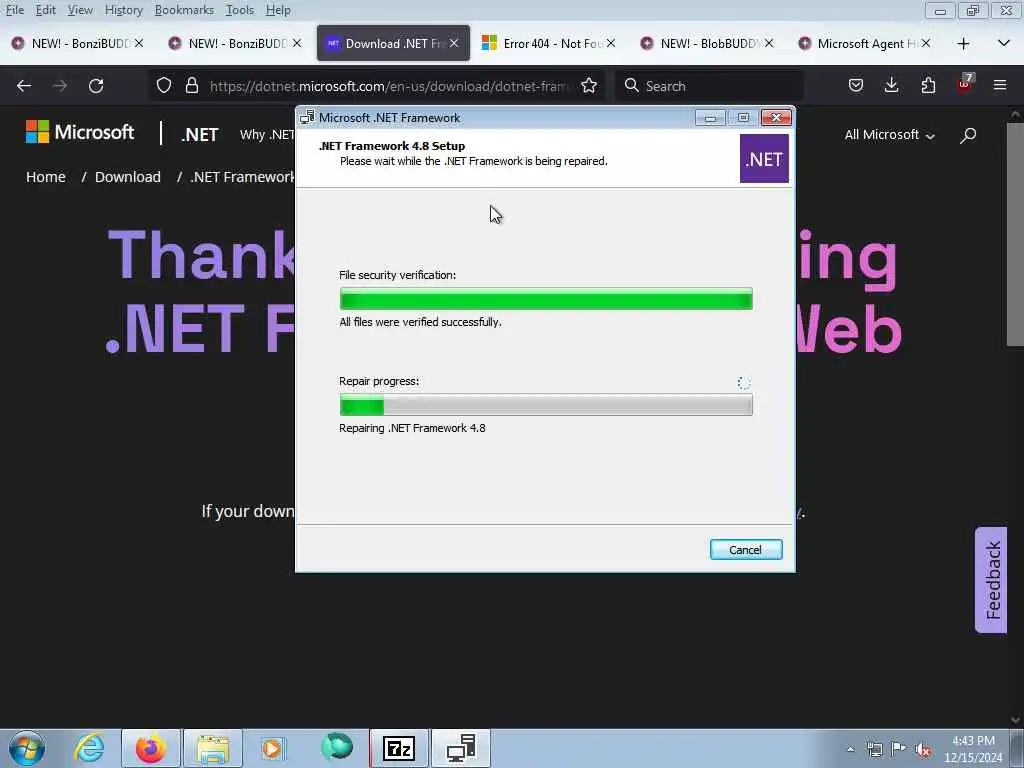The image size is (1024, 768).
Task: Open the site search magnifier icon
Action: [x=968, y=135]
